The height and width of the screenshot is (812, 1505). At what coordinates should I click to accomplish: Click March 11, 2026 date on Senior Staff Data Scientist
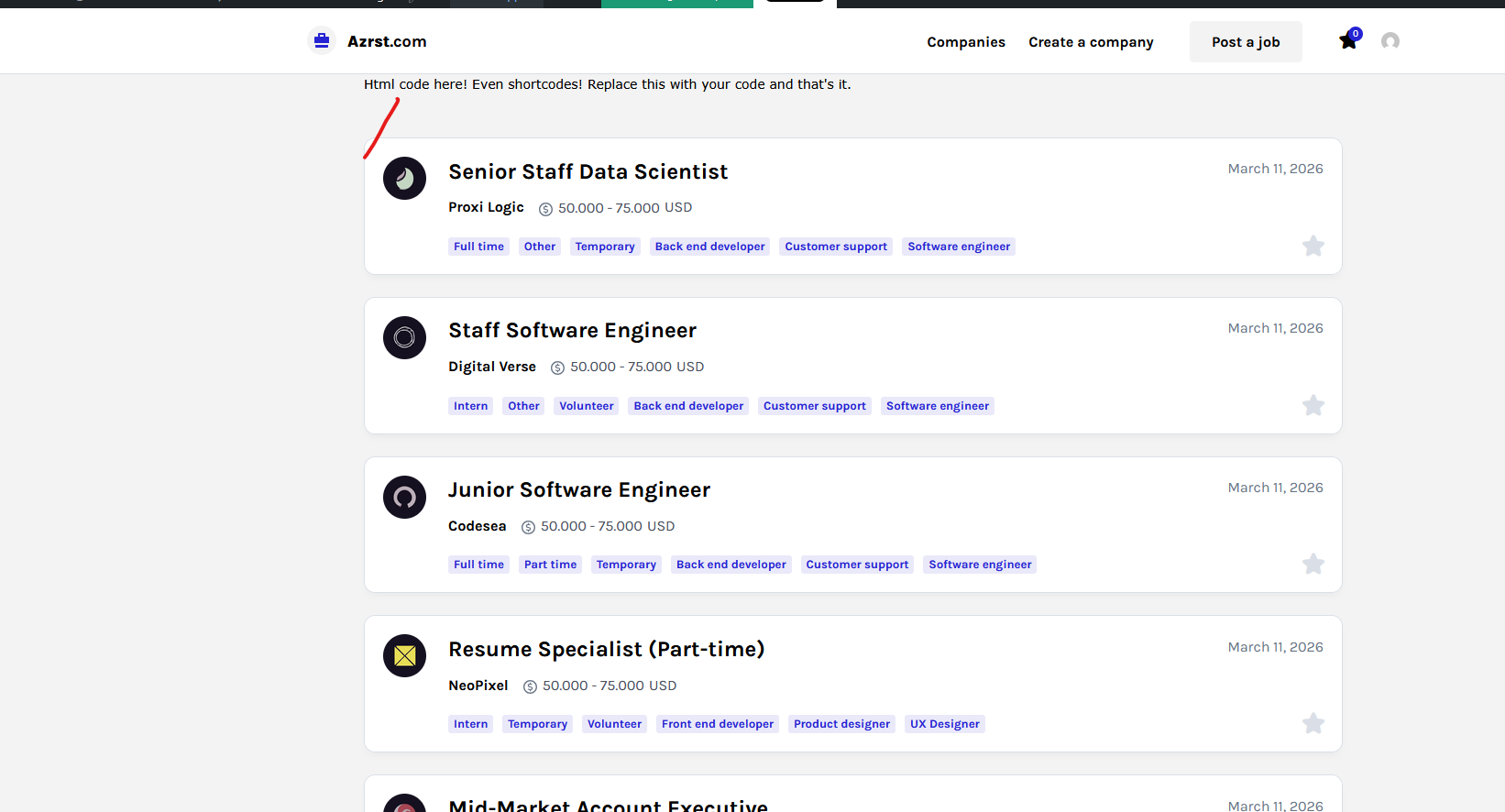click(1275, 169)
